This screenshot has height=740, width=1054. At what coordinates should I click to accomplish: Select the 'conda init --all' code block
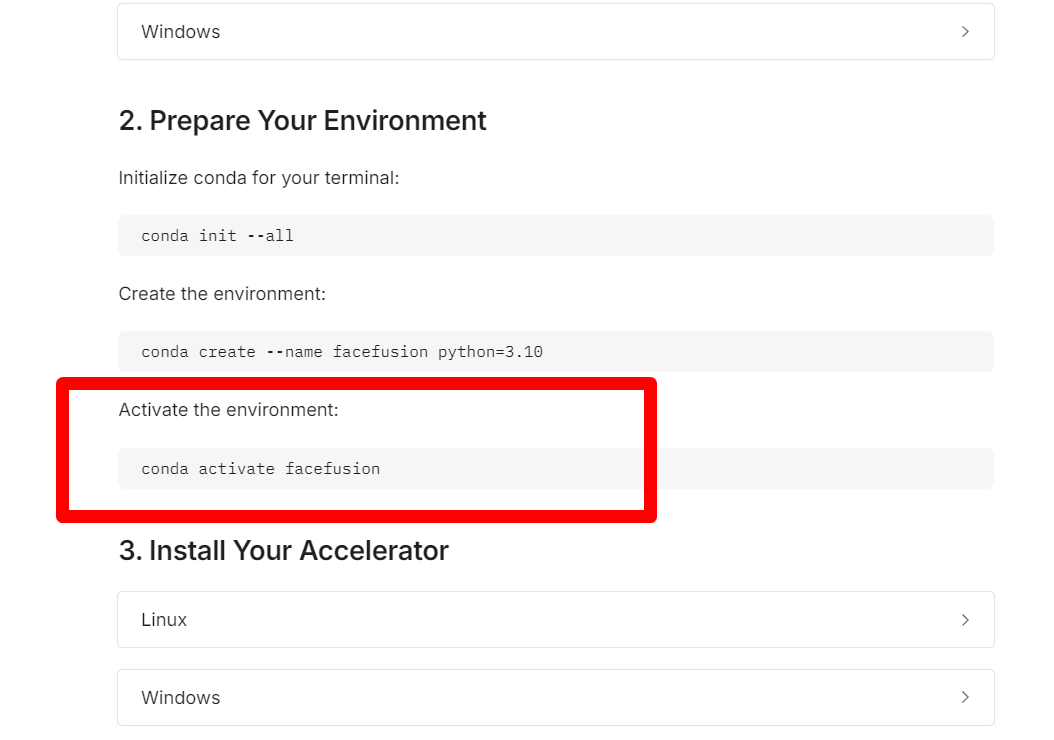click(555, 235)
